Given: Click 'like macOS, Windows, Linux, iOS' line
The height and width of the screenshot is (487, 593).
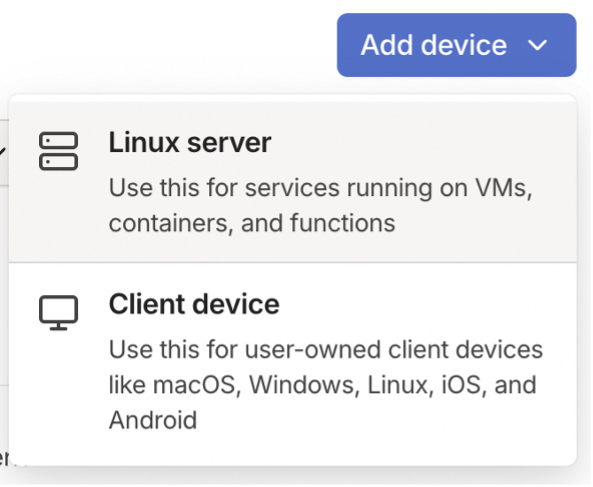Looking at the screenshot, I should tap(295, 385).
